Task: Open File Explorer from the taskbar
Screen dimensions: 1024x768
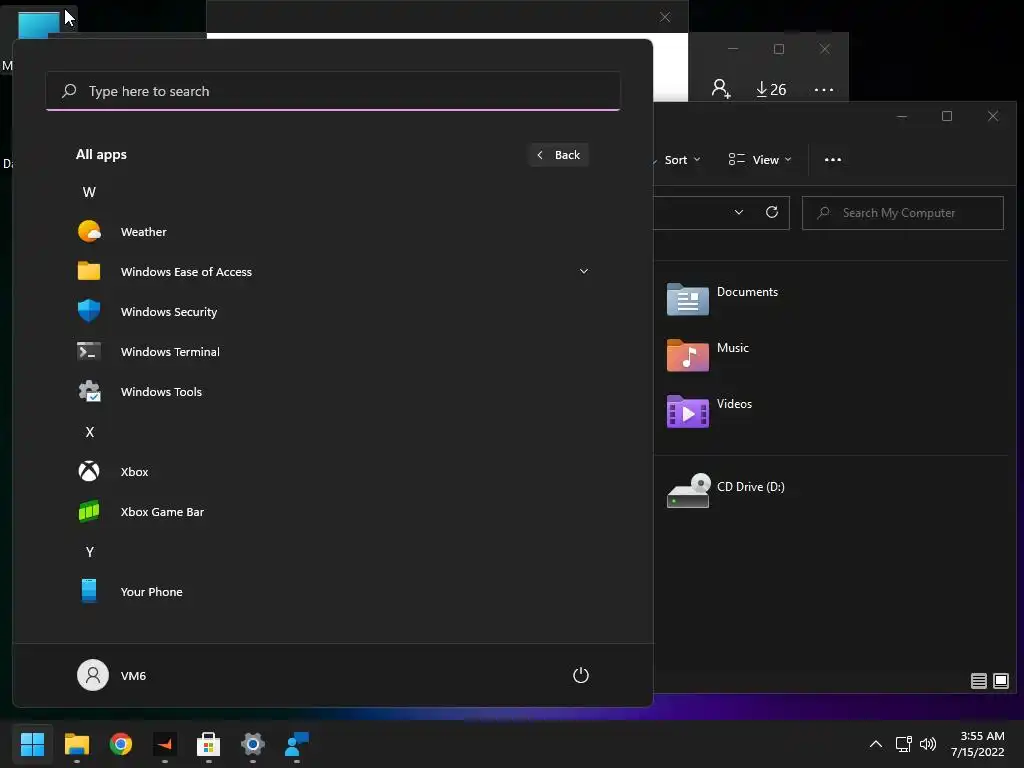Action: (x=76, y=744)
